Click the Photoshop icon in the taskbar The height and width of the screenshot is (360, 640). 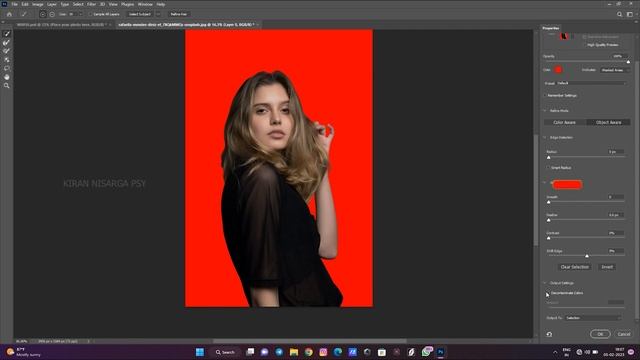point(440,352)
